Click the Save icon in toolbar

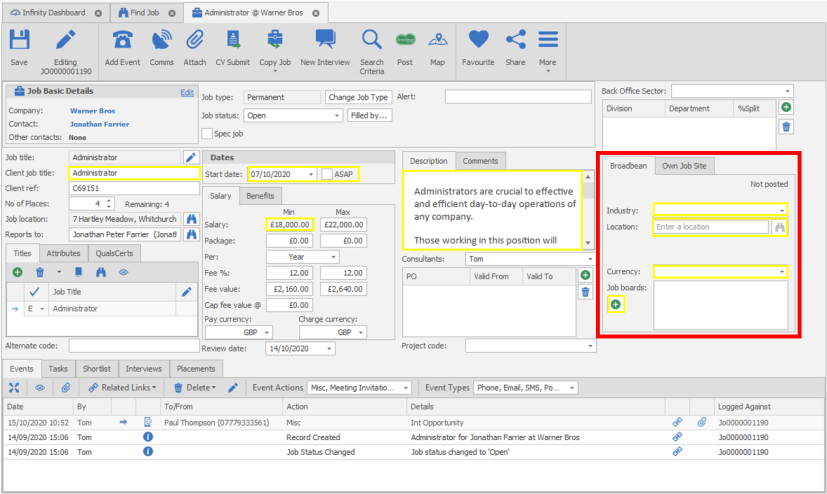tap(19, 40)
